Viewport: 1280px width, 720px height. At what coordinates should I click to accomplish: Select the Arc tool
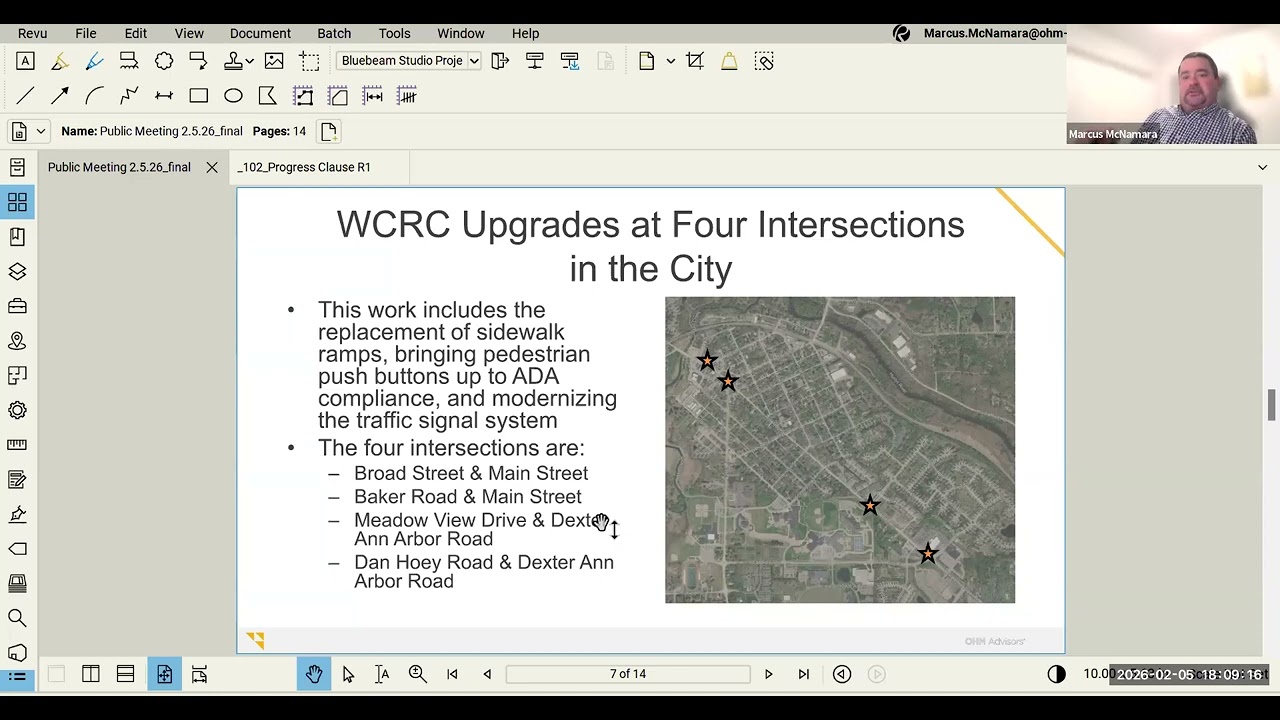point(94,96)
